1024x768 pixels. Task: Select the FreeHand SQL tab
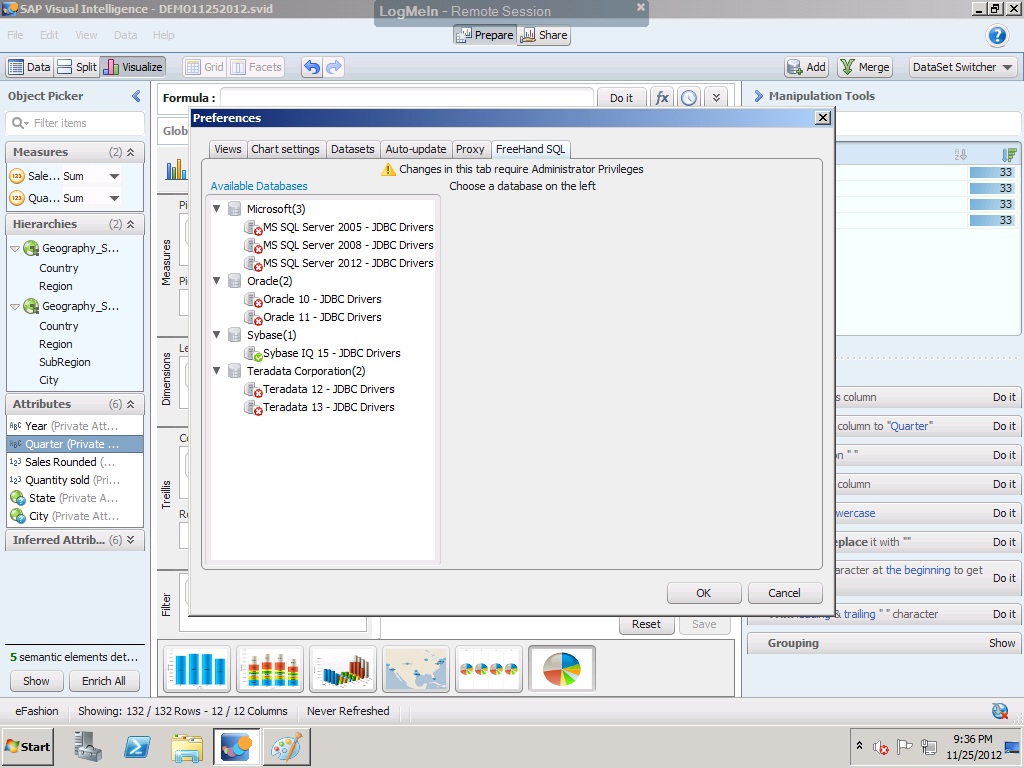coord(530,150)
